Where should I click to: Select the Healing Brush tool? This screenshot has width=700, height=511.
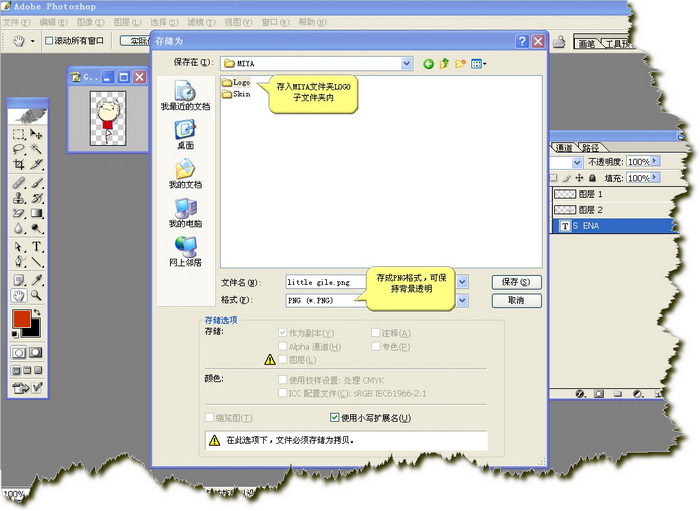(18, 183)
